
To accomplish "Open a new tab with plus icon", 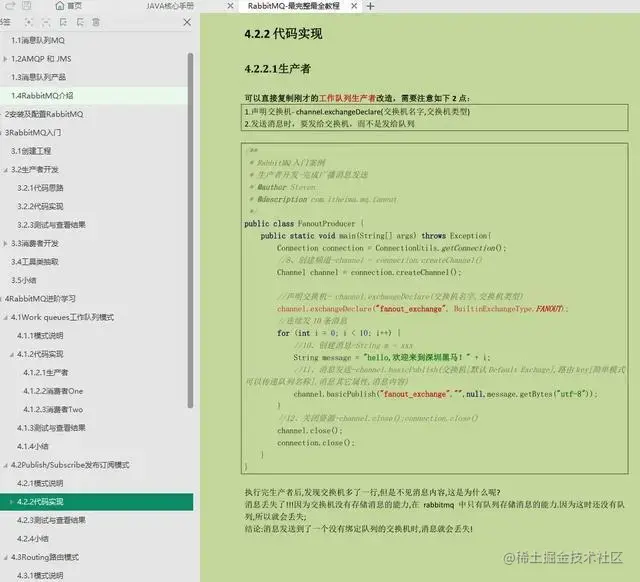I will [370, 6].
